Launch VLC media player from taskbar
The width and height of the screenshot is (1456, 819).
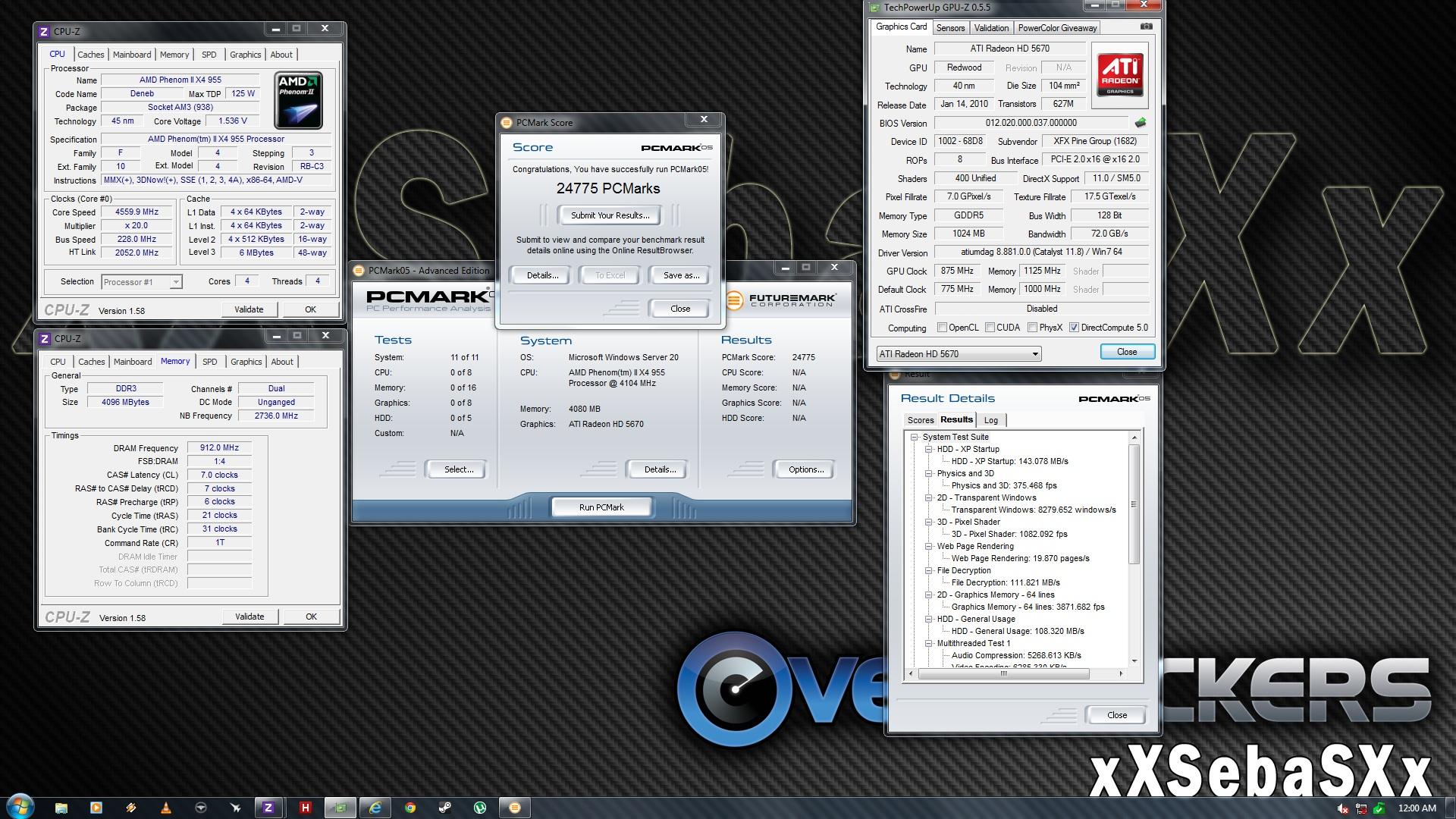(x=166, y=808)
